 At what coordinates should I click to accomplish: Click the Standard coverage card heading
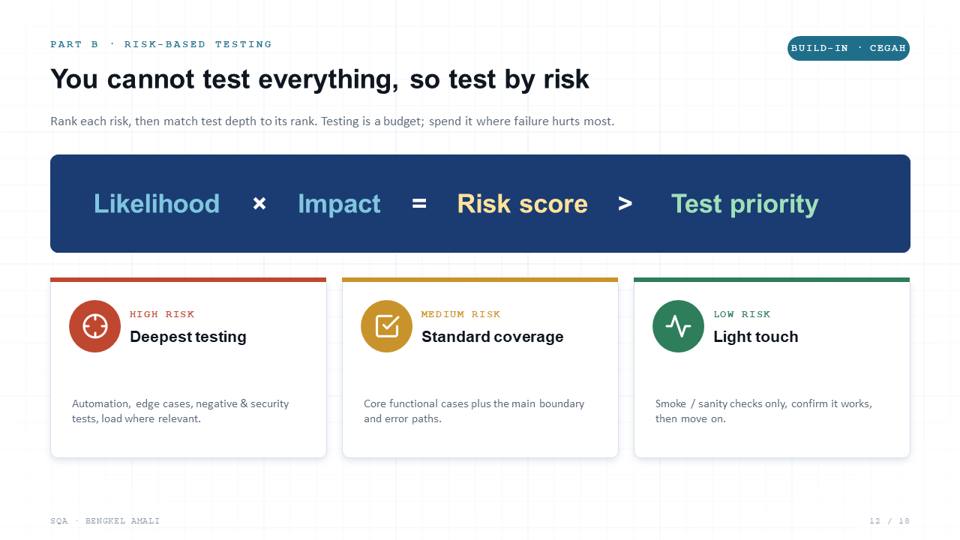(492, 337)
